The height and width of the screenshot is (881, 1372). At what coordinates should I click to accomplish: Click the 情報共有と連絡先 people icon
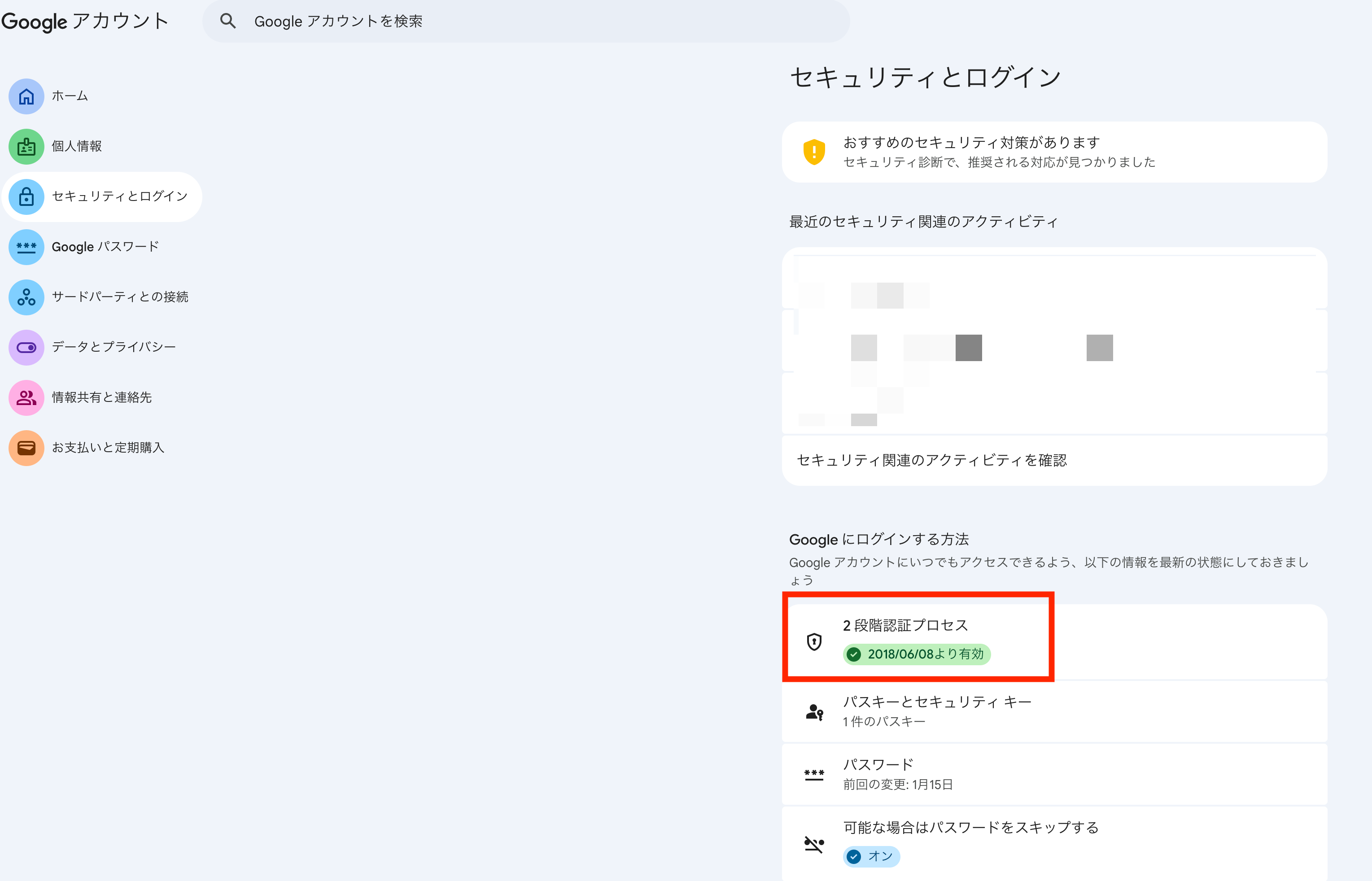click(x=26, y=397)
